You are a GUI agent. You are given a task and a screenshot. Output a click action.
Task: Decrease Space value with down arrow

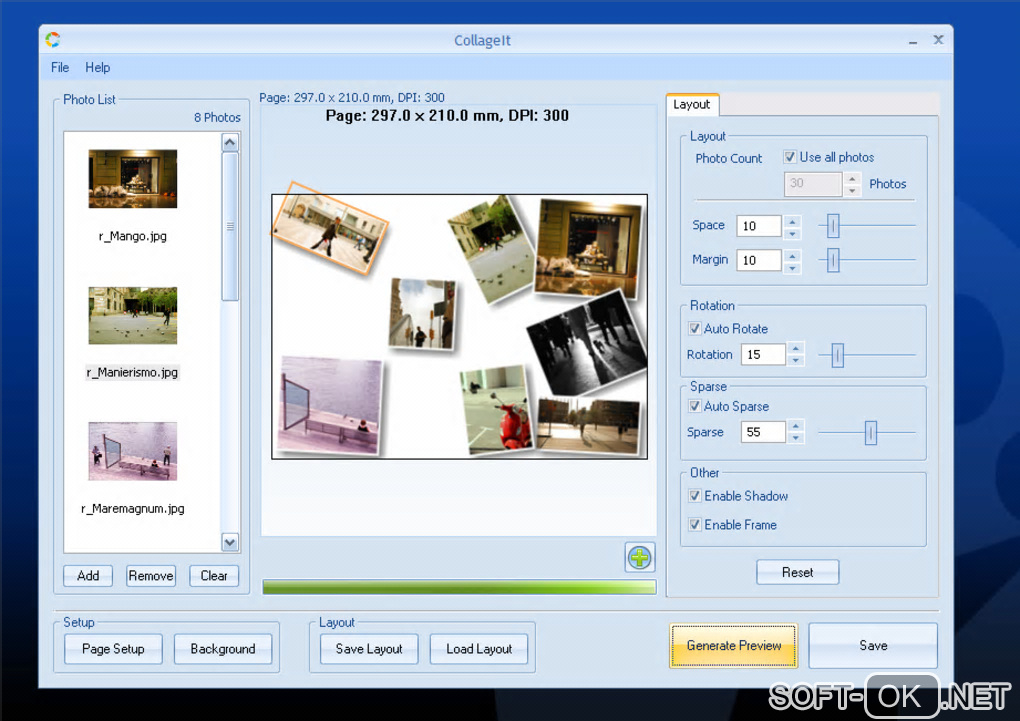(x=792, y=233)
